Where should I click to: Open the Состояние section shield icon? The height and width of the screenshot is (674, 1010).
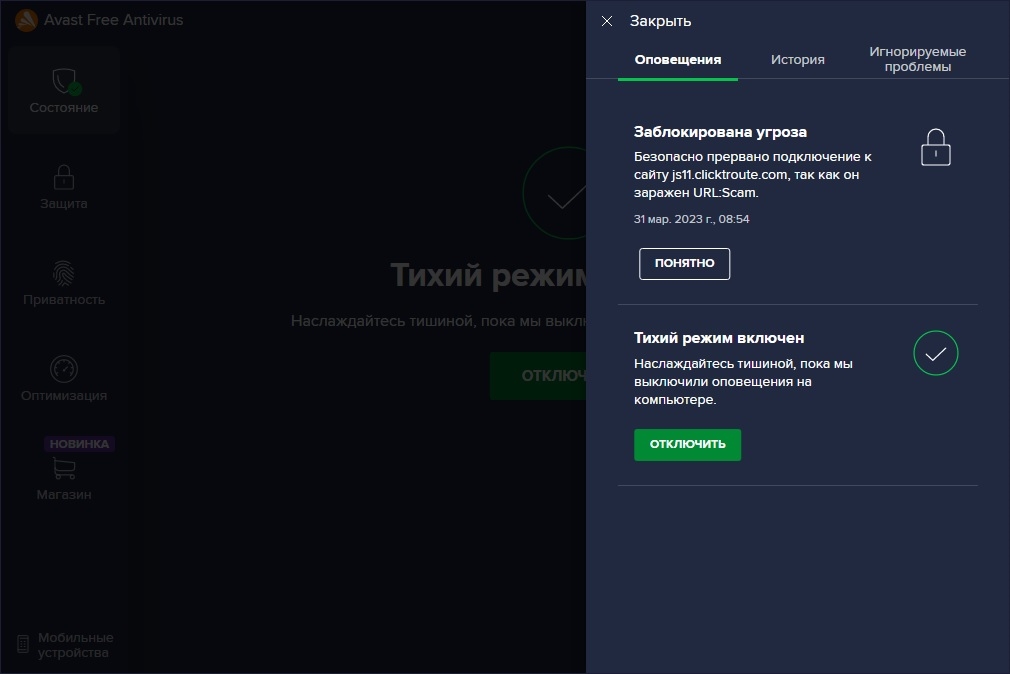click(64, 80)
